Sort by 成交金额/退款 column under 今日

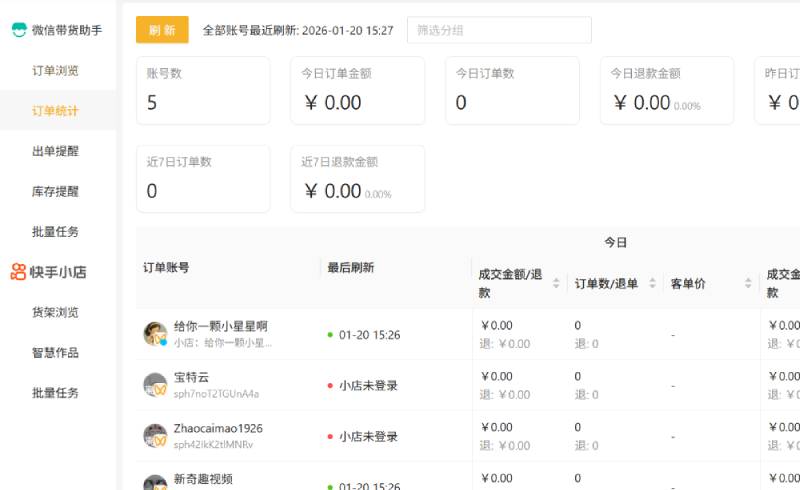[x=556, y=284]
